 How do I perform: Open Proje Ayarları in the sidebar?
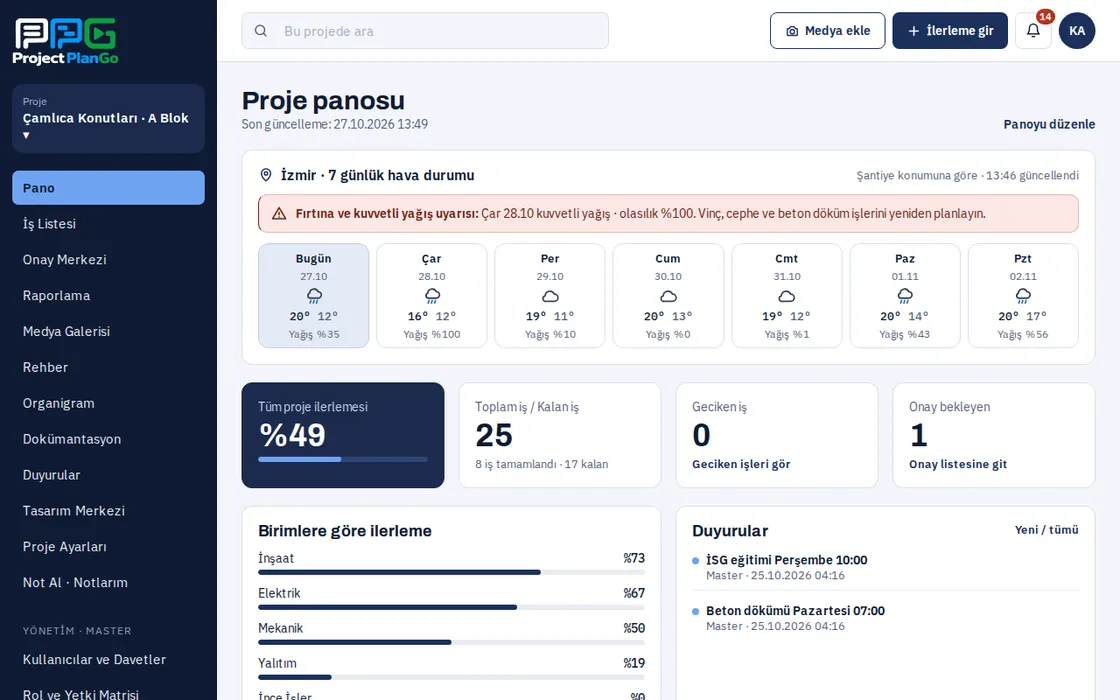tap(109, 546)
